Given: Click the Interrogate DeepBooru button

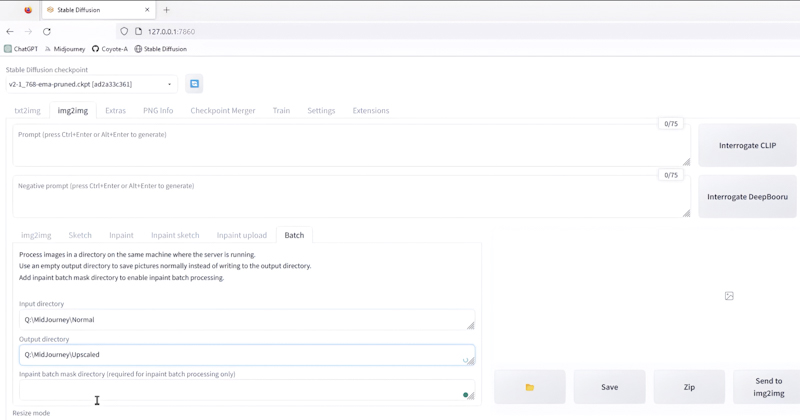Looking at the screenshot, I should point(747,196).
